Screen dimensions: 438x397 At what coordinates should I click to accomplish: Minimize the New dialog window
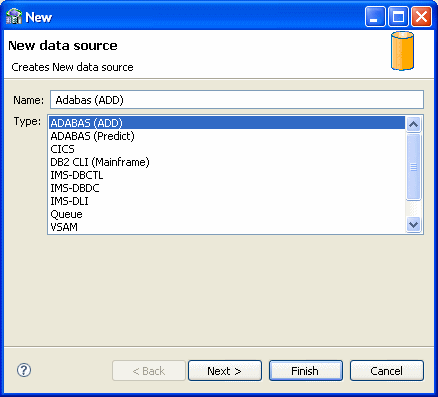(375, 17)
